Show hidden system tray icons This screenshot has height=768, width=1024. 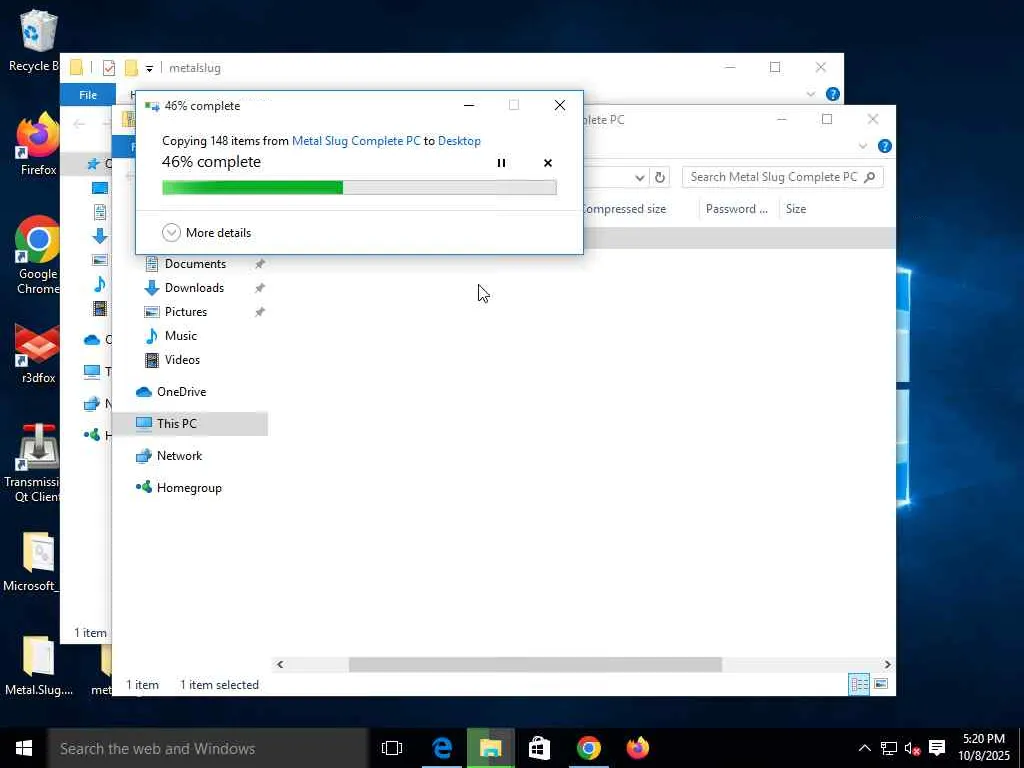864,748
